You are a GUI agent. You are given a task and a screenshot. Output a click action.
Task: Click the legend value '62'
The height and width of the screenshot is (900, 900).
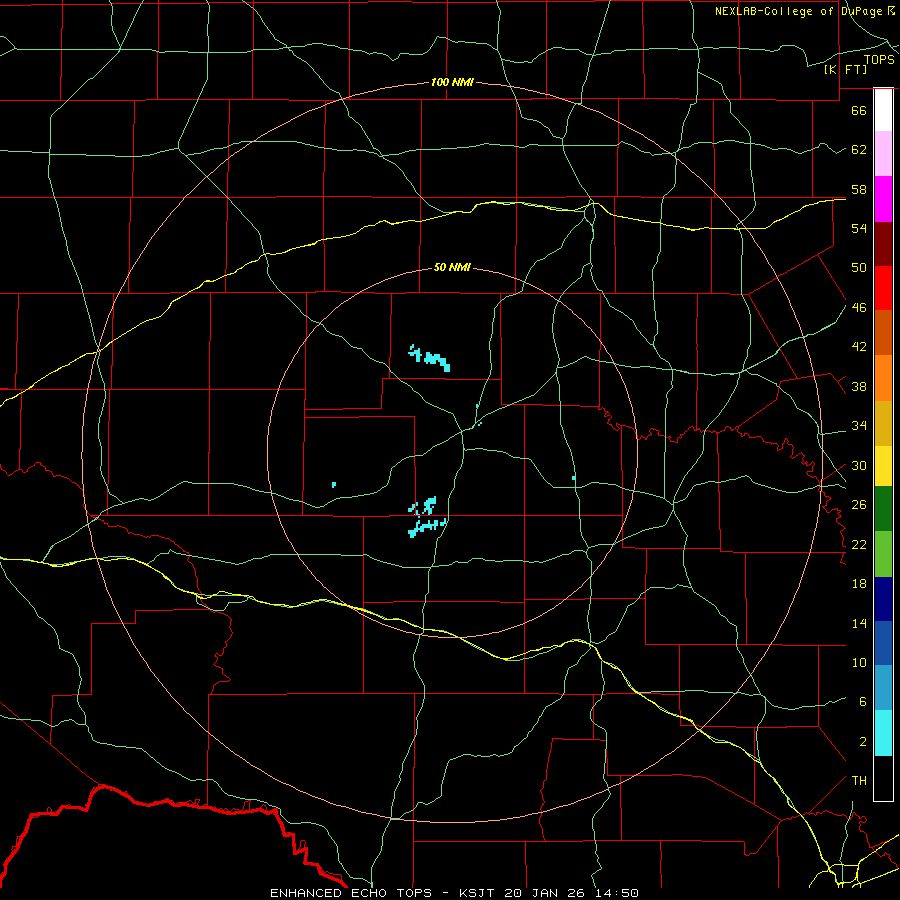tap(859, 150)
